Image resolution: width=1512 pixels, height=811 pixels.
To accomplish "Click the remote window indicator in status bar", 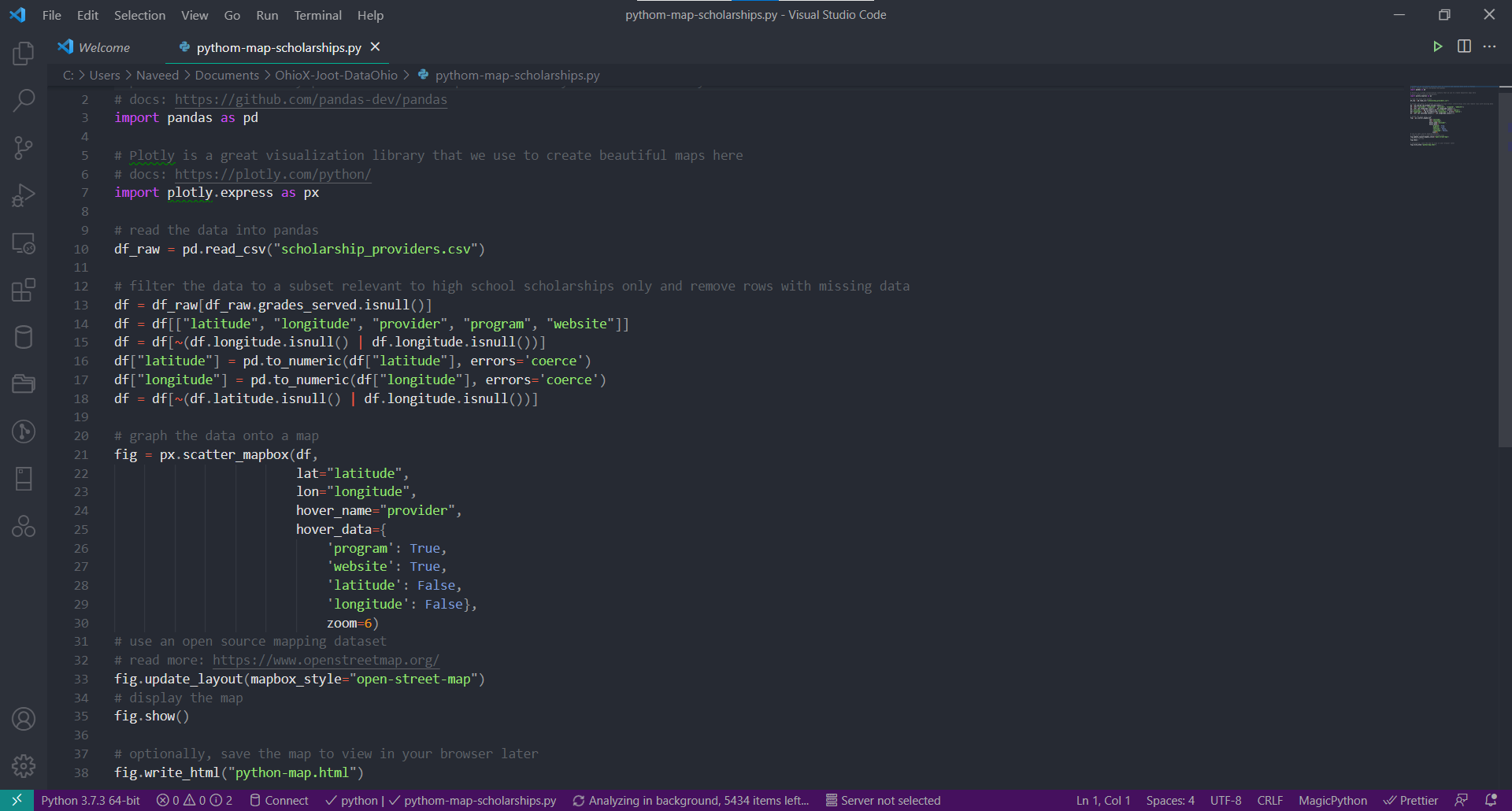I will click(x=17, y=800).
